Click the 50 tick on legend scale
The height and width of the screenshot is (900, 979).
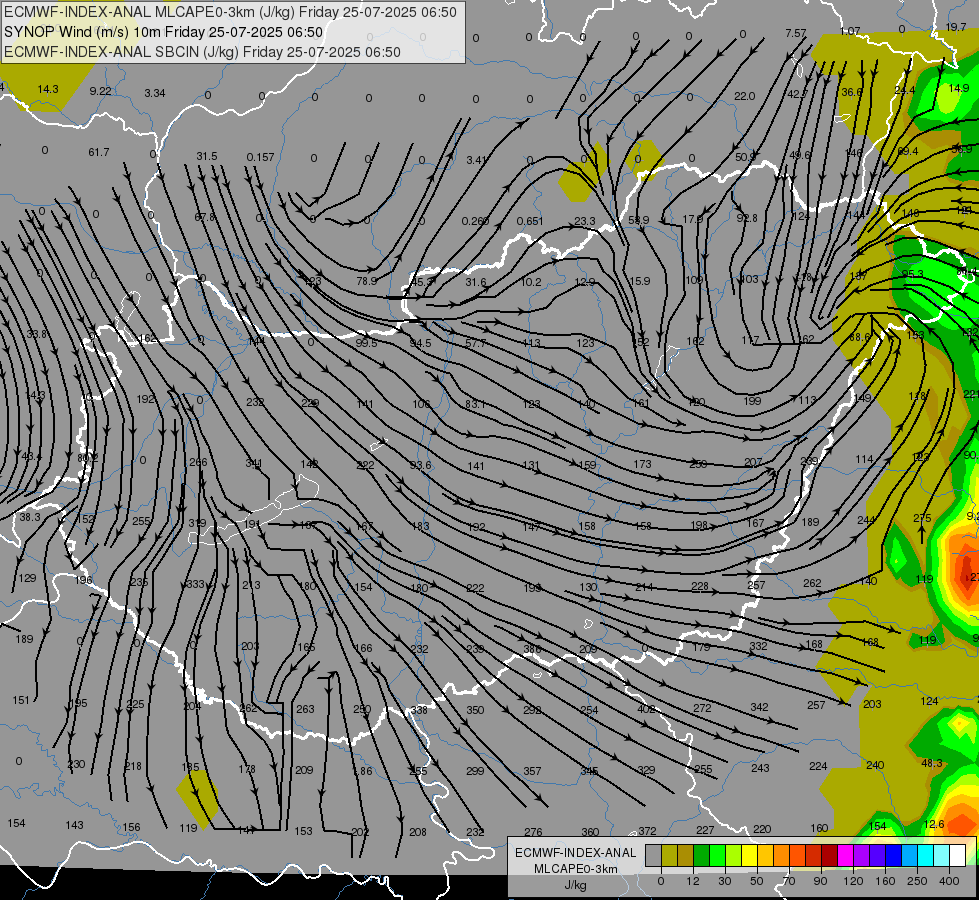[x=757, y=881]
